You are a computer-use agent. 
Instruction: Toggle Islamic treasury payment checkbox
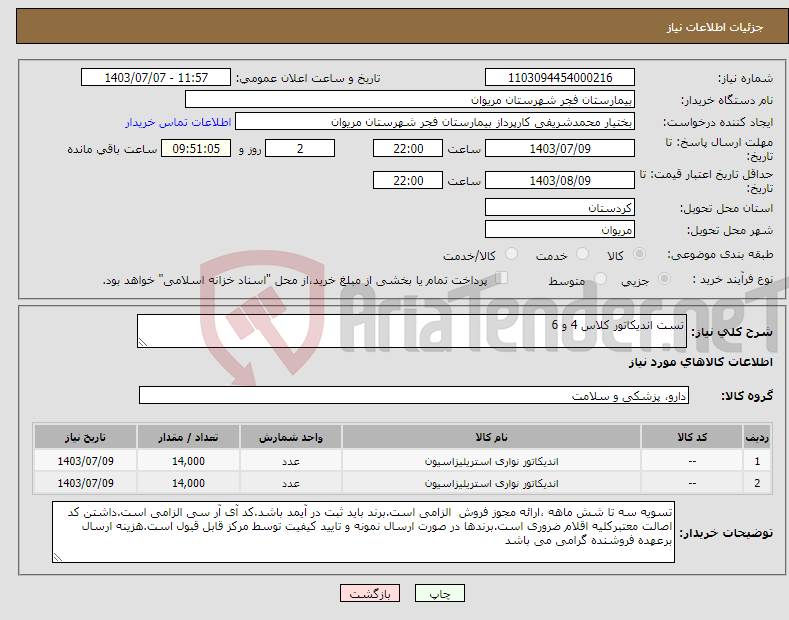(502, 278)
